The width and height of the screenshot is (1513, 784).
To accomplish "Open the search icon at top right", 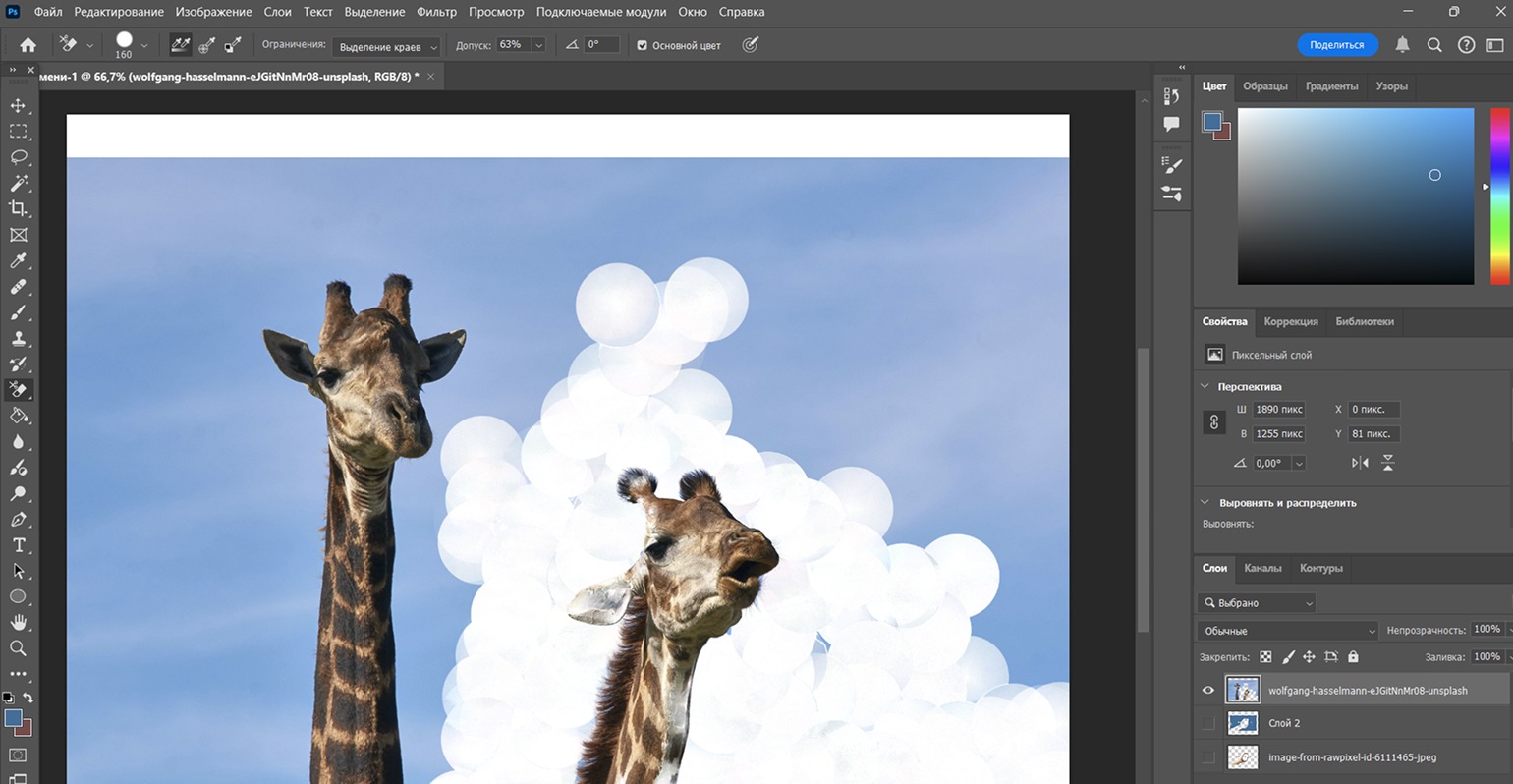I will [1434, 45].
